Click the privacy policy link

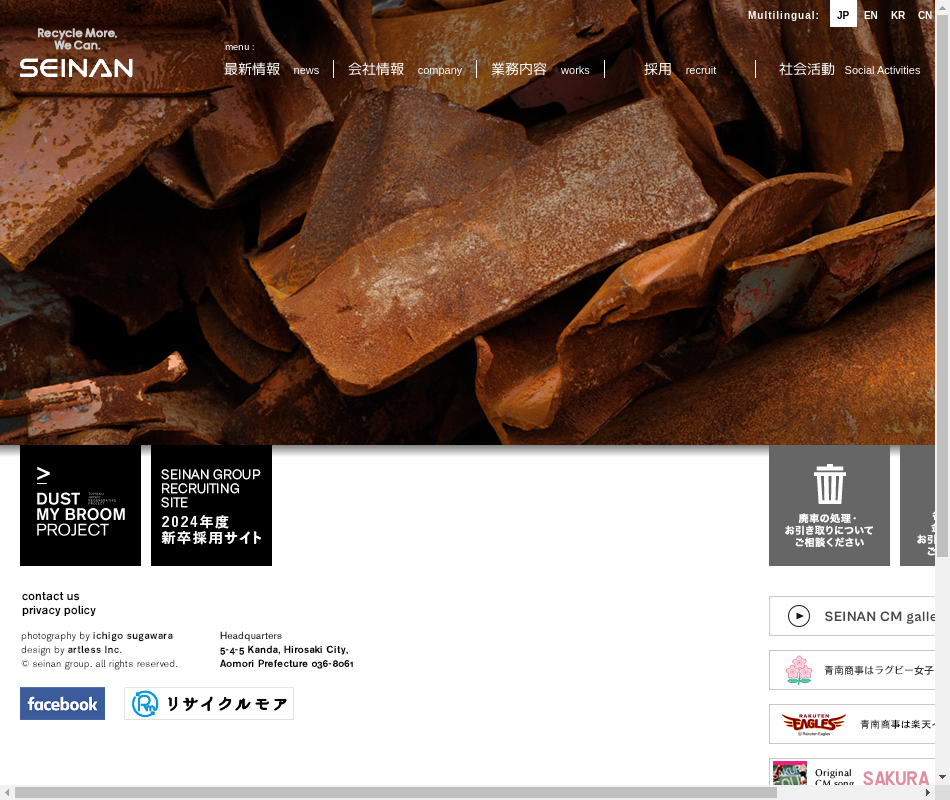(59, 610)
